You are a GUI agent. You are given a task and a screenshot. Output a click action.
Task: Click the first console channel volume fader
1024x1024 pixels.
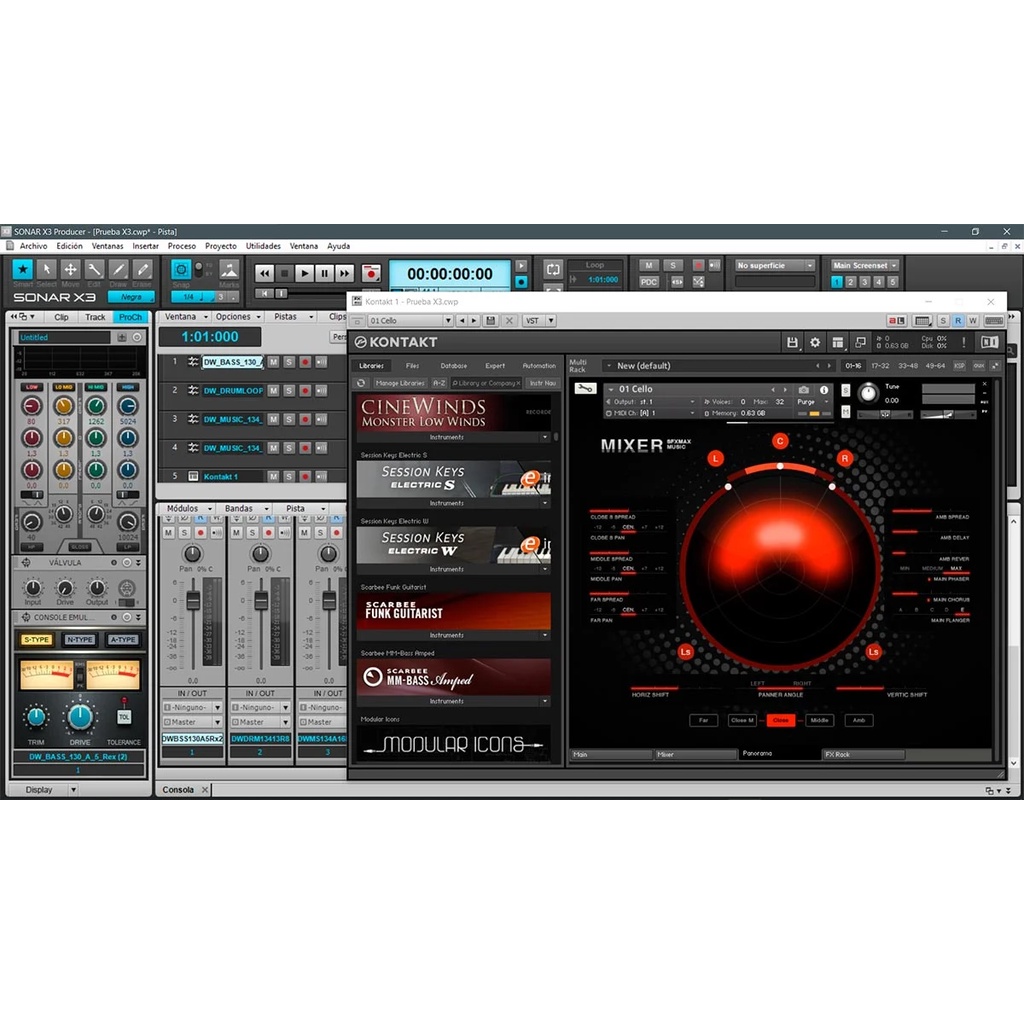point(193,600)
